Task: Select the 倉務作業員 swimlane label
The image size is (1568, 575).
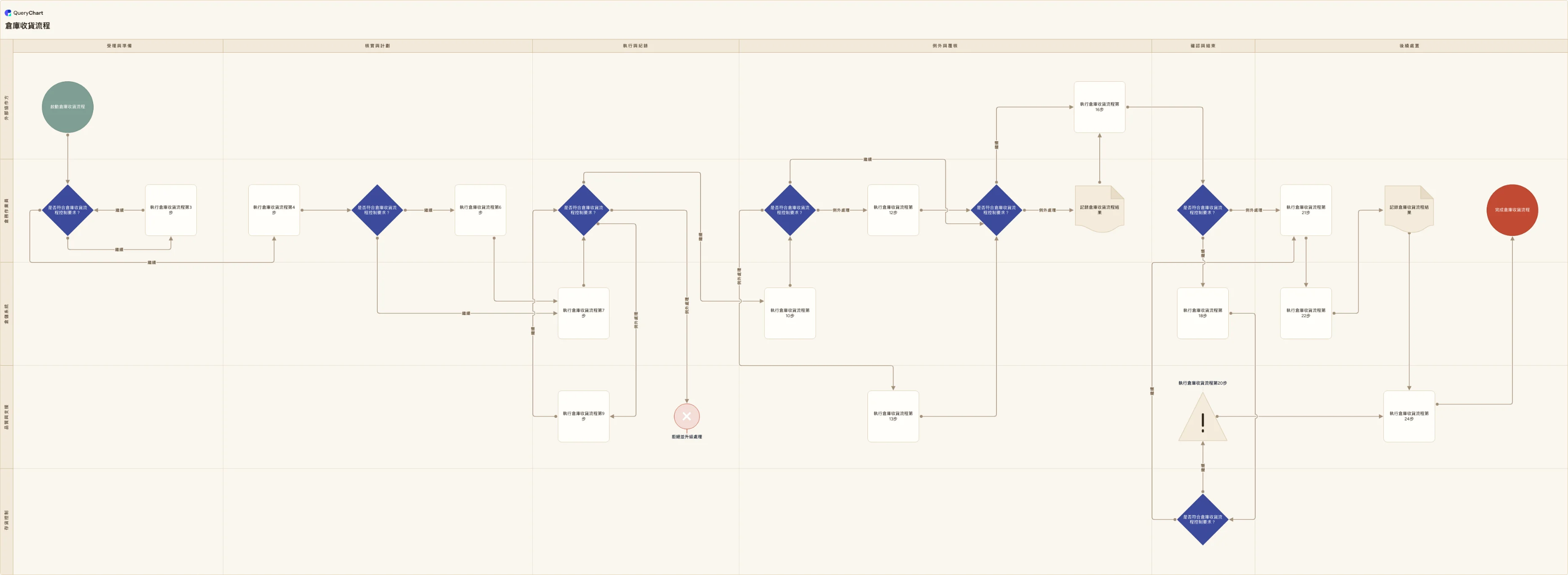Action: click(x=7, y=211)
